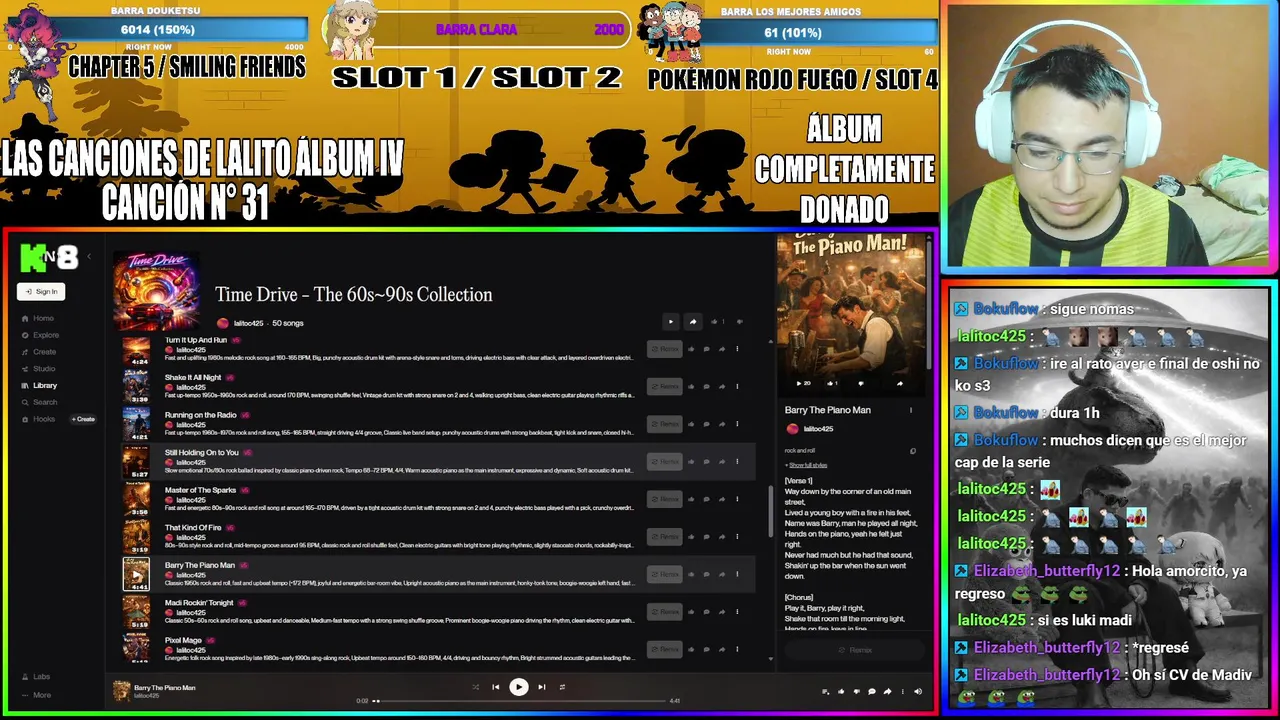1280x720 pixels.
Task: Open Create in the sidebar
Action: (x=39, y=352)
